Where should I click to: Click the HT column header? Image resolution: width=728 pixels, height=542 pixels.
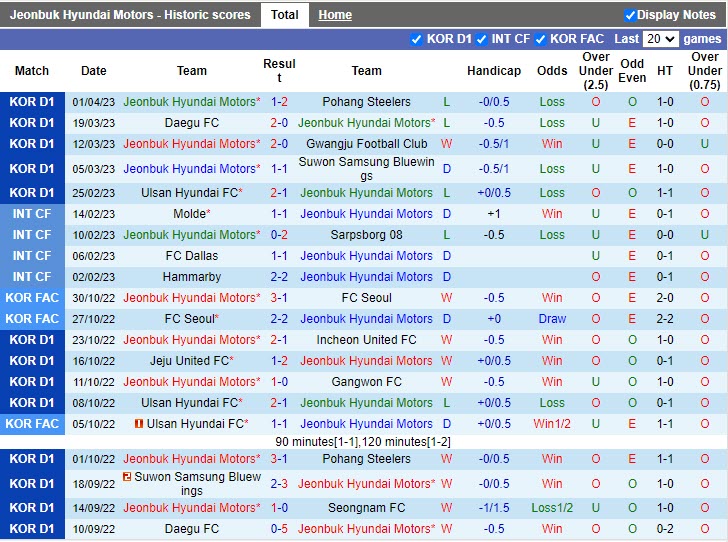[665, 71]
